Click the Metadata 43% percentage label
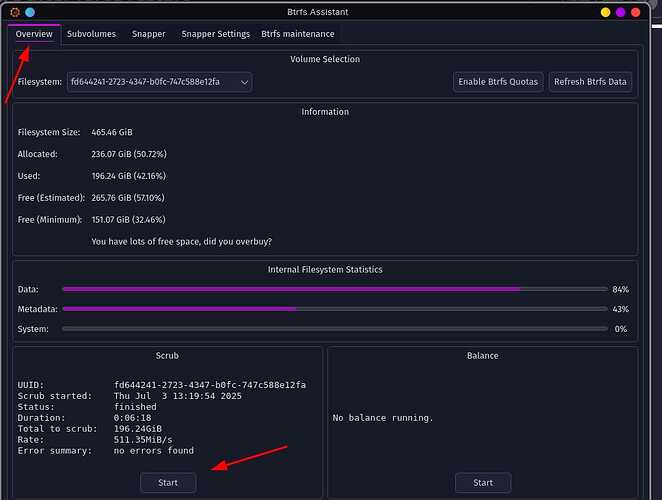This screenshot has width=662, height=500. pos(621,310)
